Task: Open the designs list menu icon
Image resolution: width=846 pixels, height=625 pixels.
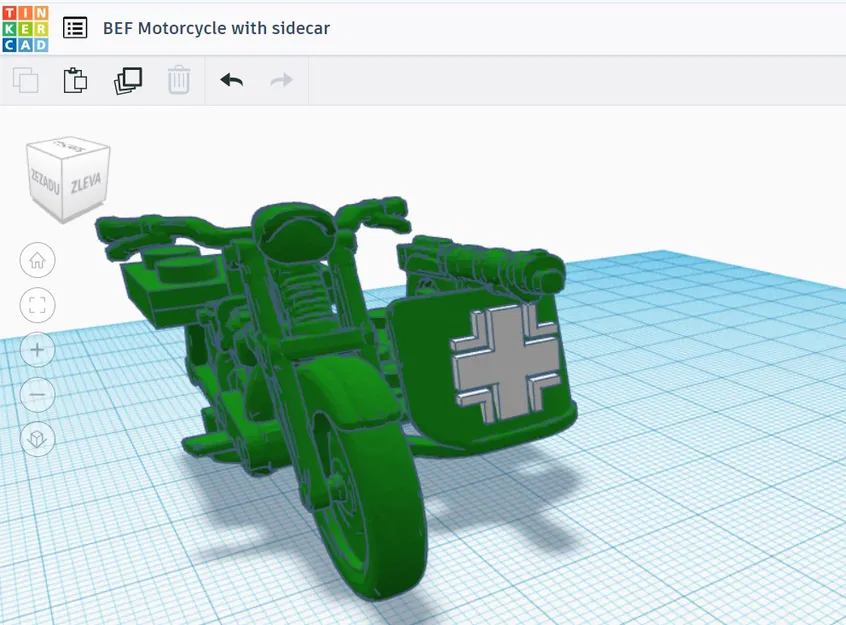Action: [75, 28]
